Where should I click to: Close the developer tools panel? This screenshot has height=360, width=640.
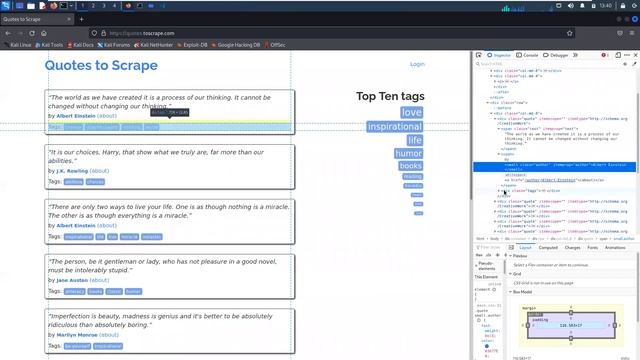[636, 55]
